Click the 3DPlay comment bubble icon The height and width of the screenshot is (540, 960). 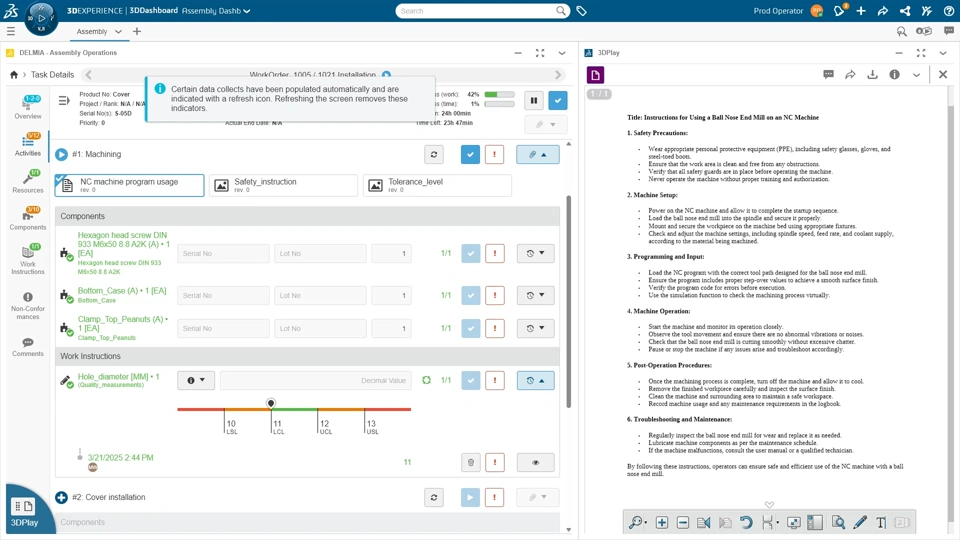(x=828, y=75)
